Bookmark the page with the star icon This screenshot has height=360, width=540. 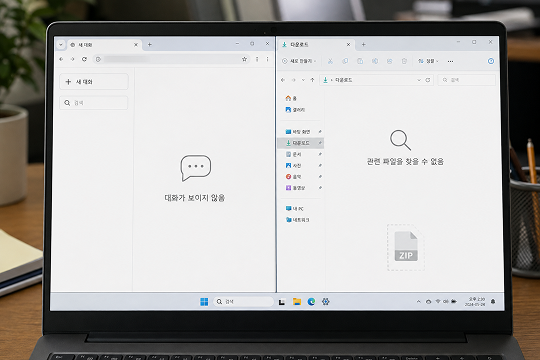tap(244, 59)
